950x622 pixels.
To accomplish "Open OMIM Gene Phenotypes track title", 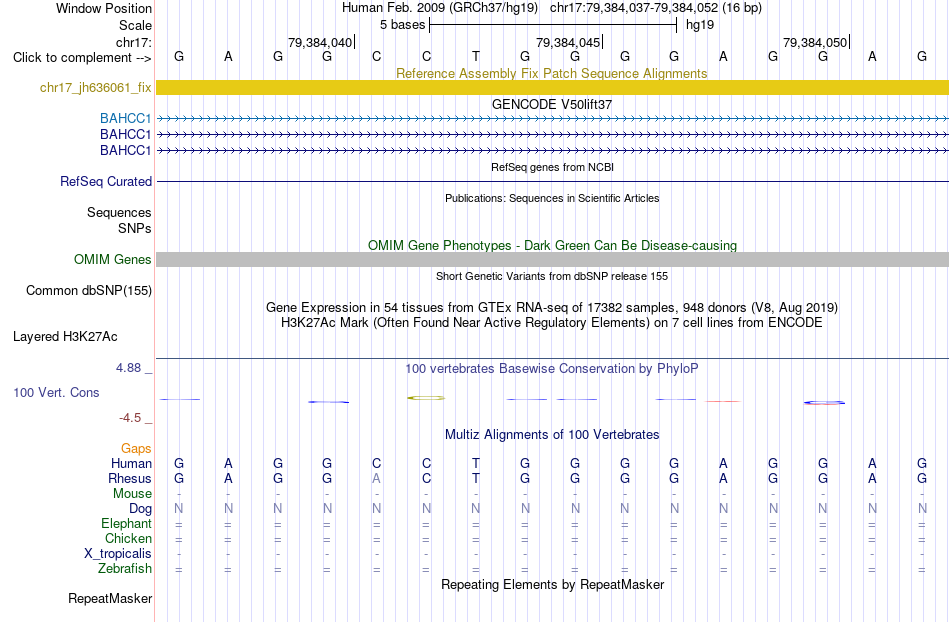I will coord(552,245).
